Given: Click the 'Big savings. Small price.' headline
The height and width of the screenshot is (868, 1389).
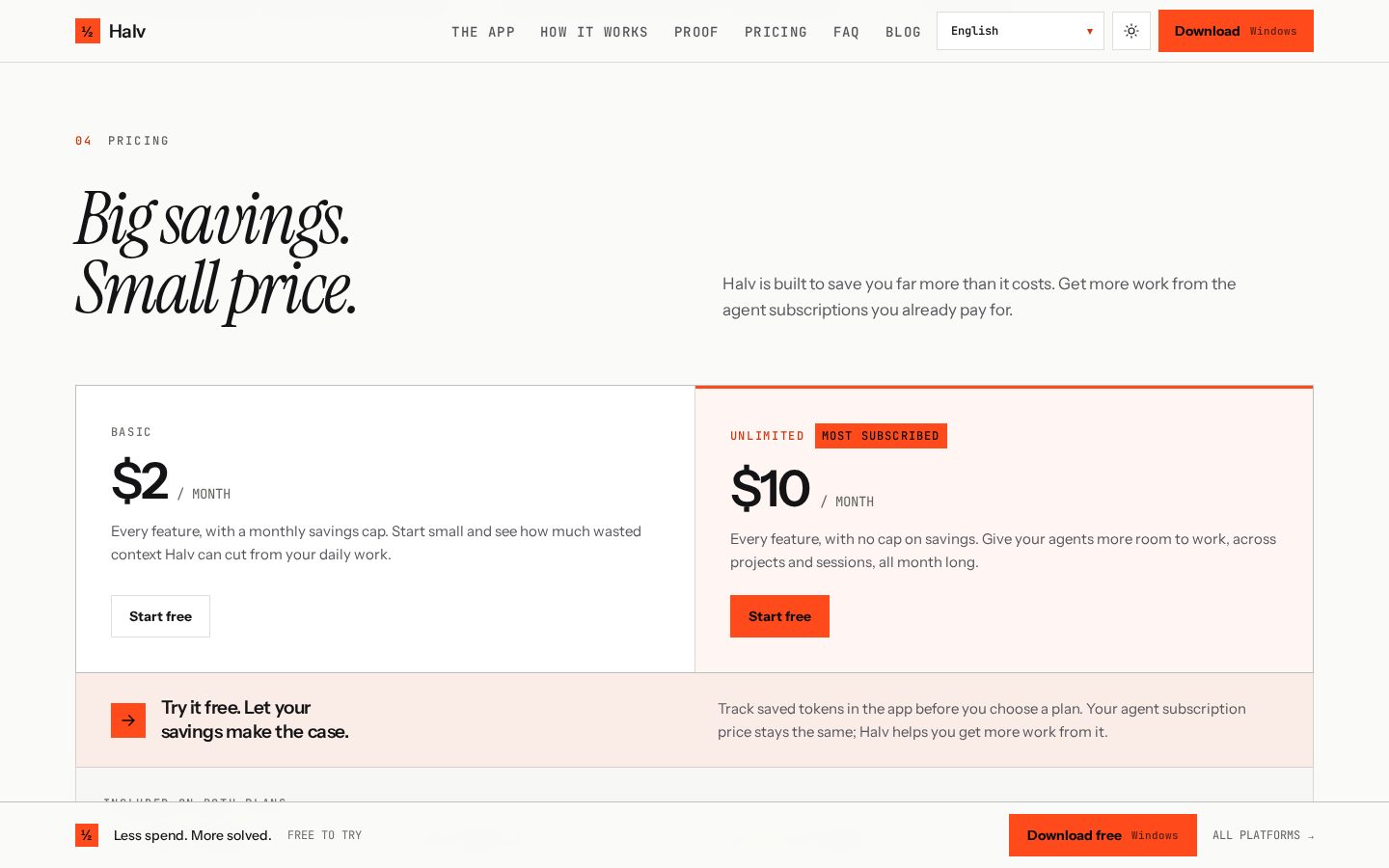Looking at the screenshot, I should (x=216, y=255).
